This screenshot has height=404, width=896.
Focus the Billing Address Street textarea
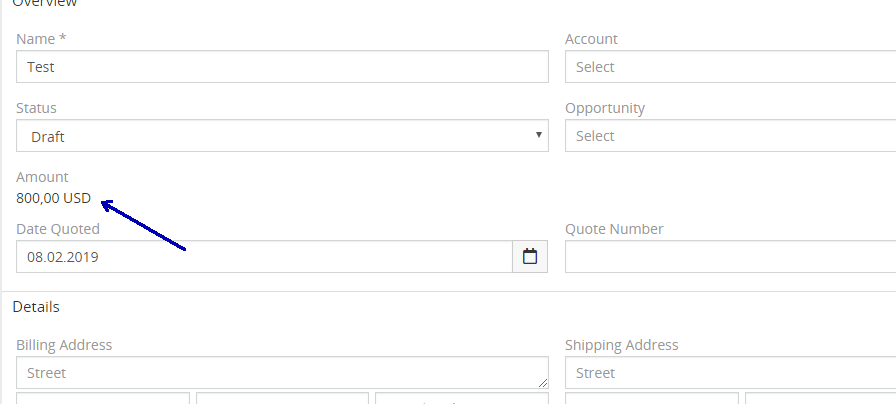282,373
